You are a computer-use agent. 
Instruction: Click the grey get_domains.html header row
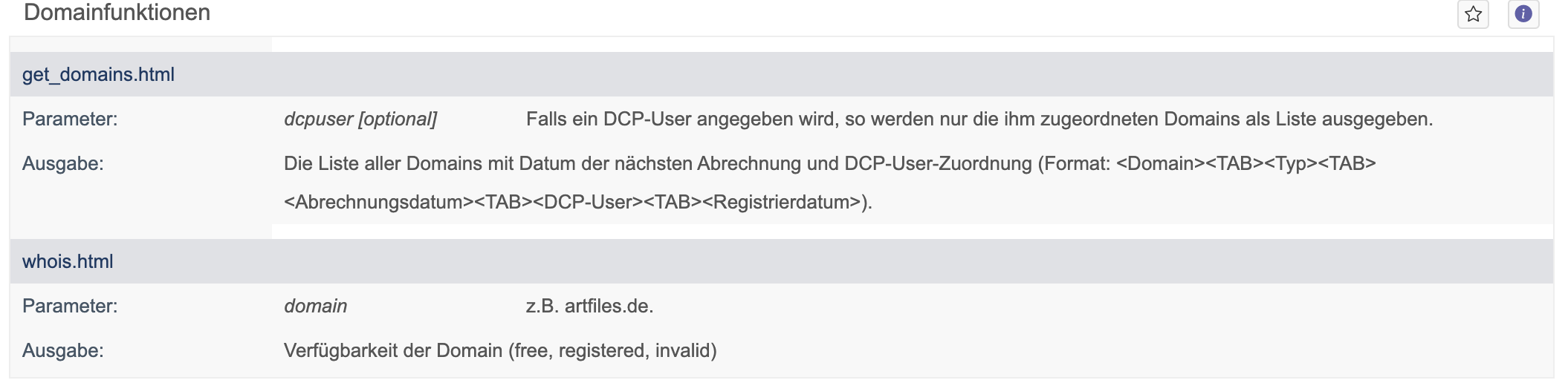click(x=781, y=74)
